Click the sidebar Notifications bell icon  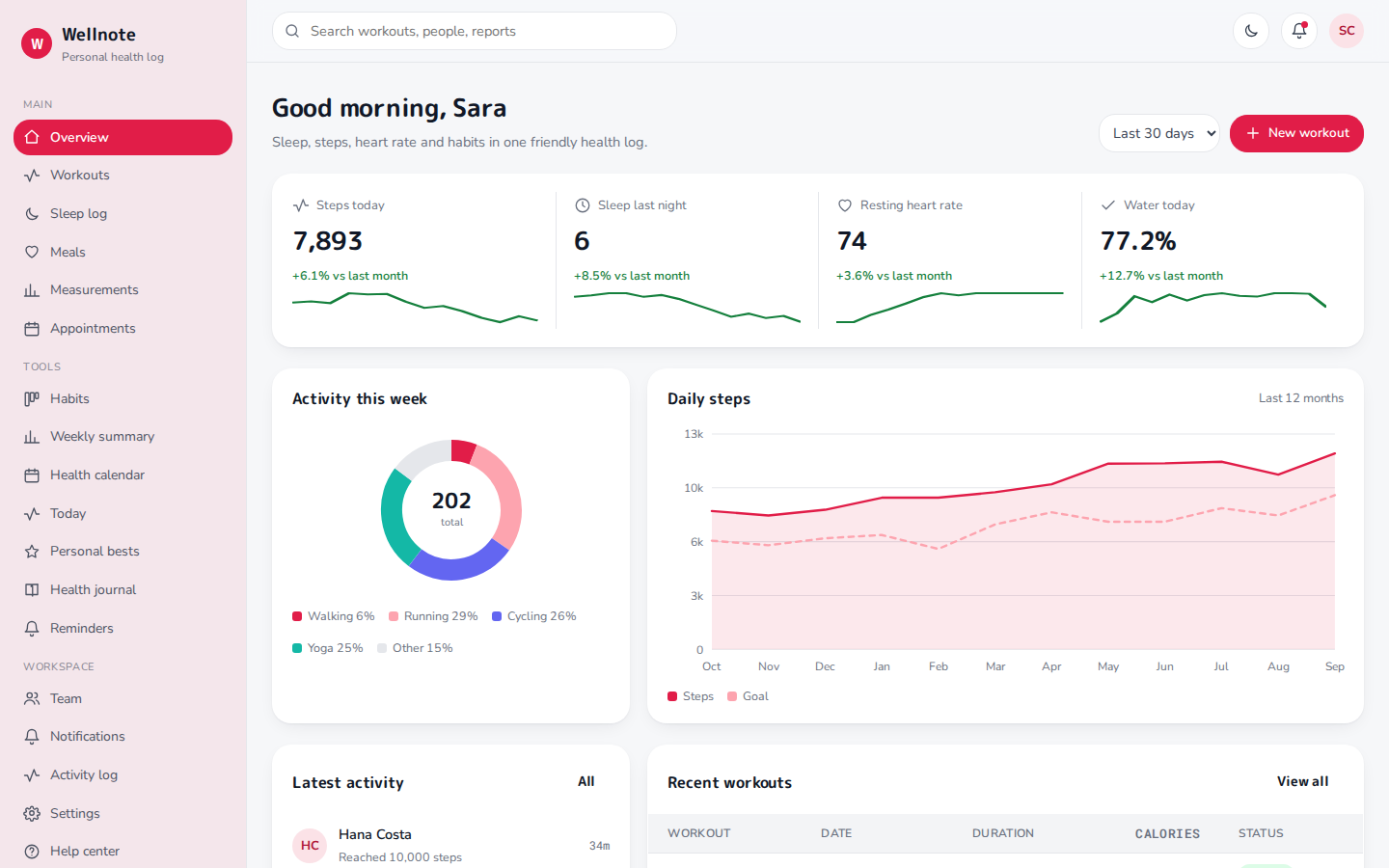(x=32, y=737)
